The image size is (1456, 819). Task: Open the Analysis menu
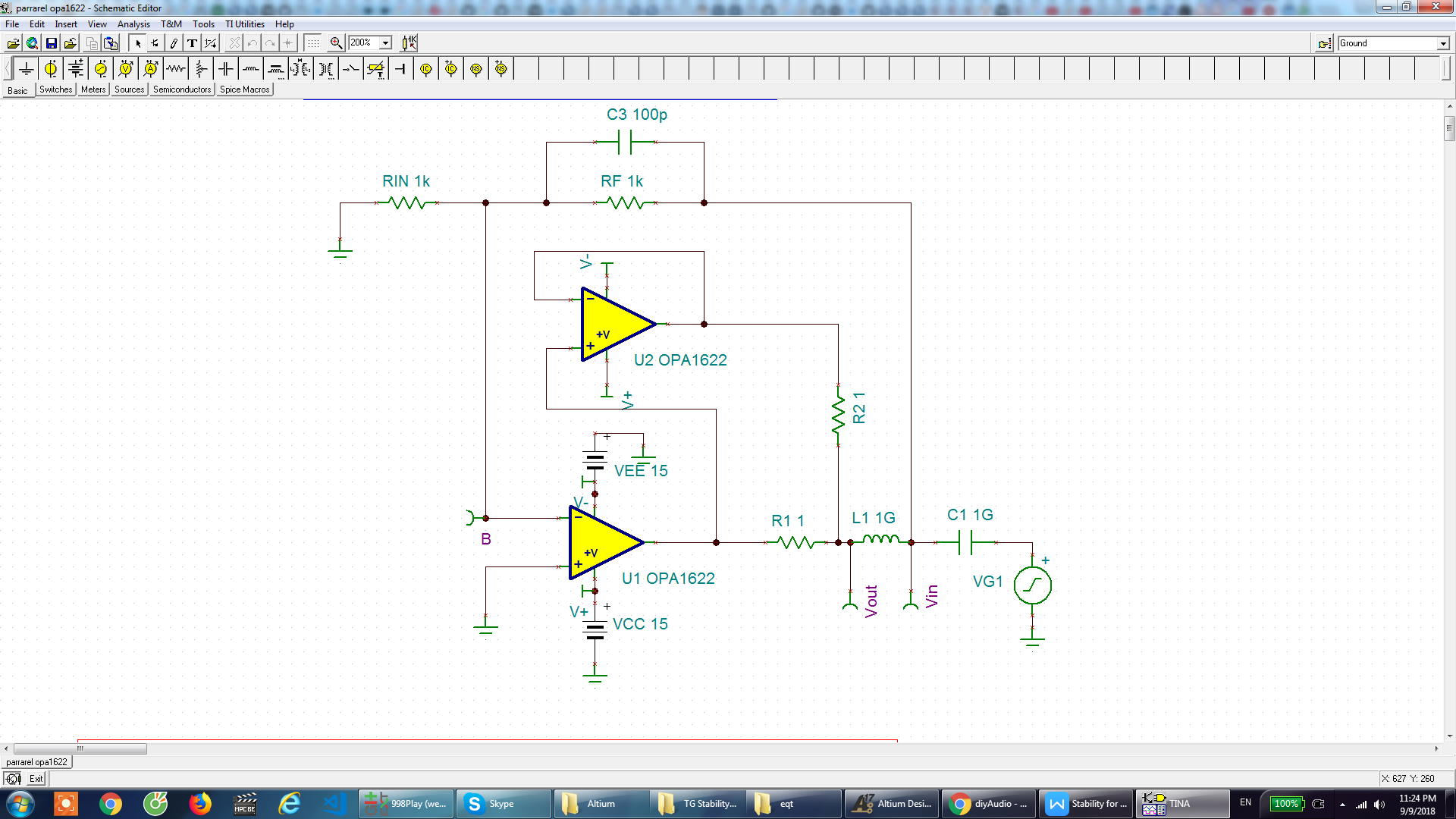click(133, 24)
